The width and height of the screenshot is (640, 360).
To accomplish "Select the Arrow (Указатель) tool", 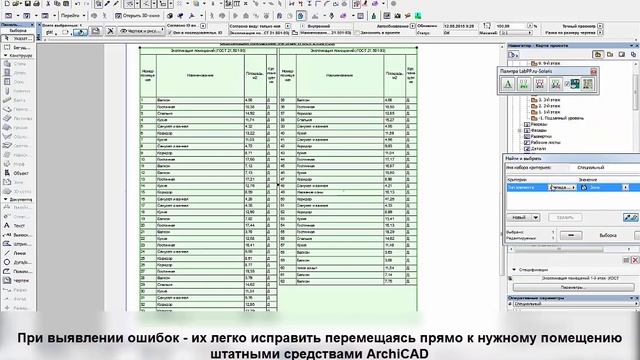I will pyautogui.click(x=18, y=38).
